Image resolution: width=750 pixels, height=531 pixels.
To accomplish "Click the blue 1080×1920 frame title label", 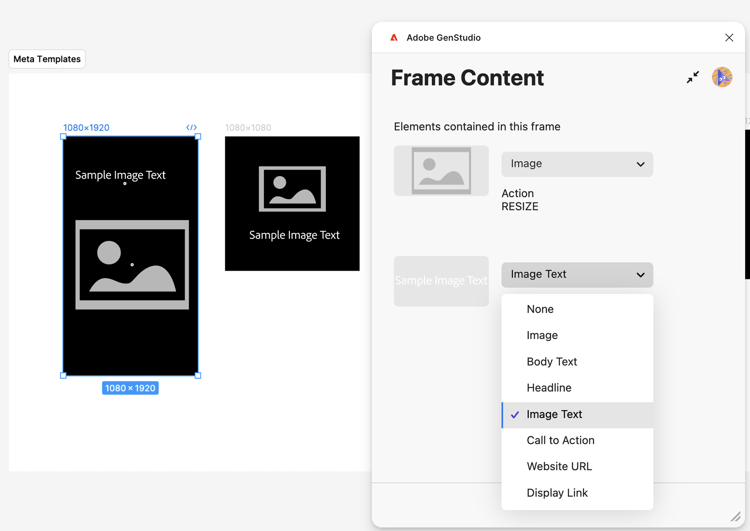I will click(86, 128).
